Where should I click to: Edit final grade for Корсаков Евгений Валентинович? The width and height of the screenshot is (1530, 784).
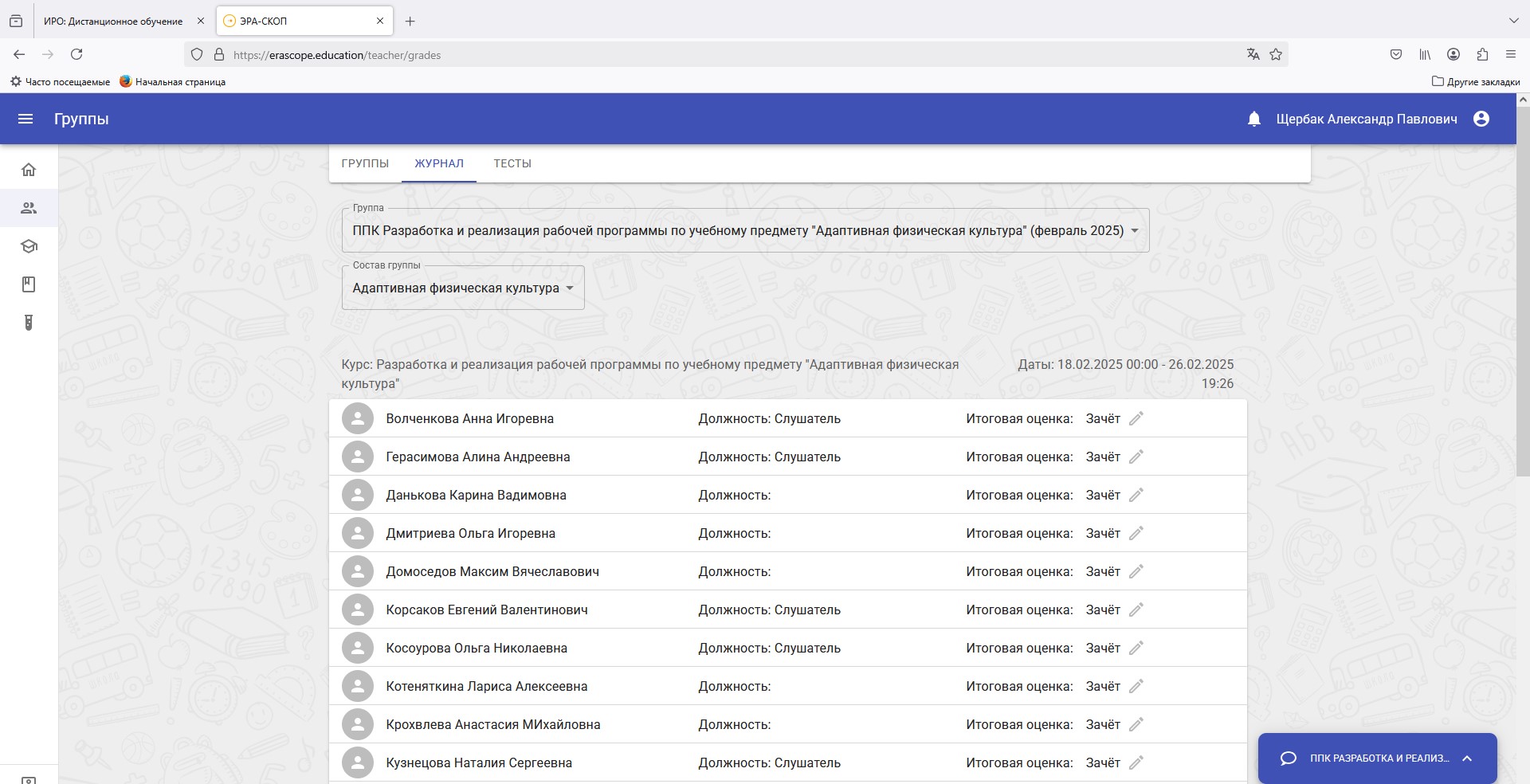click(1136, 610)
